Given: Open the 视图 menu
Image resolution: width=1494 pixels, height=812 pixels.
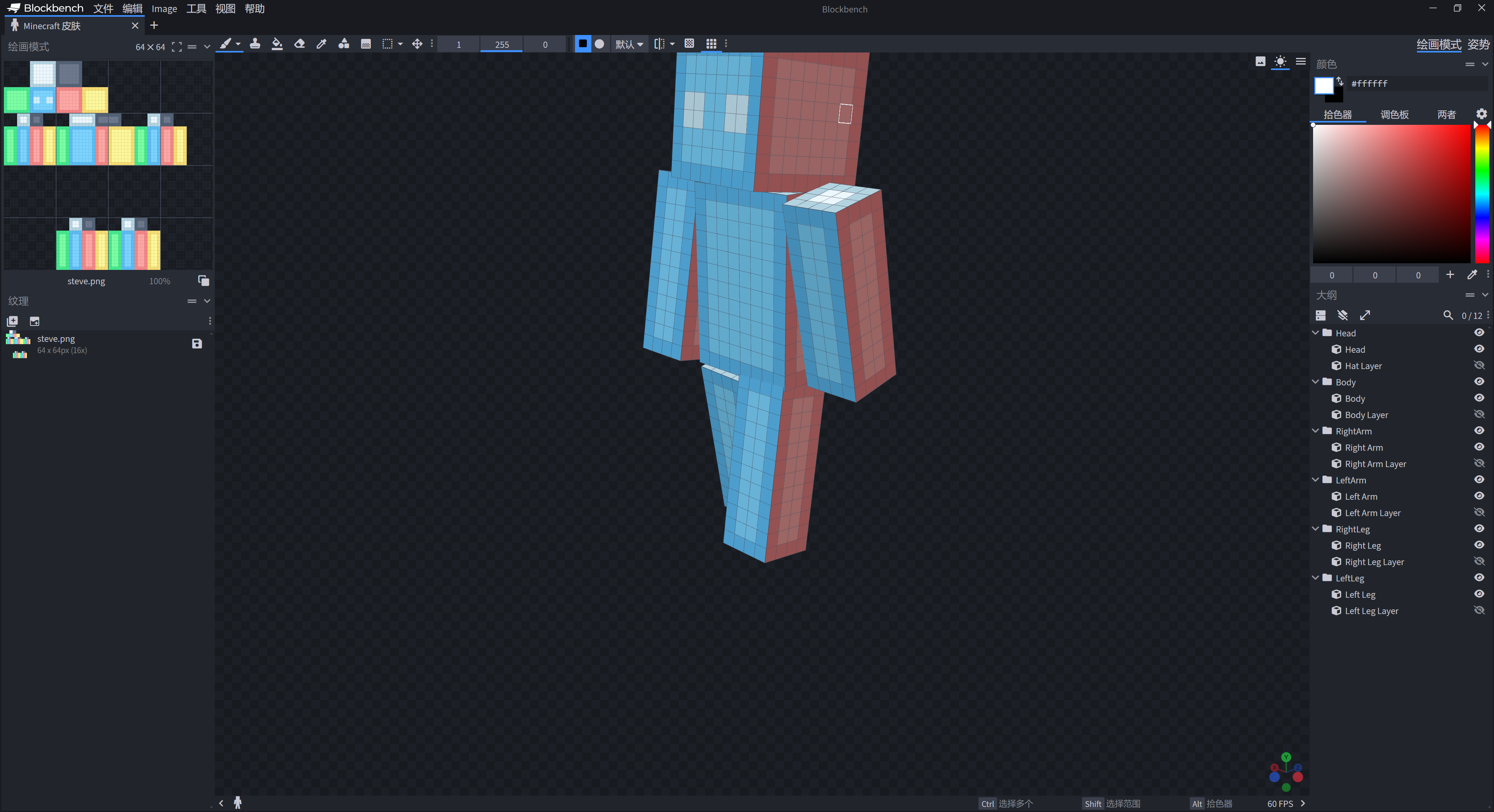Looking at the screenshot, I should (x=225, y=9).
